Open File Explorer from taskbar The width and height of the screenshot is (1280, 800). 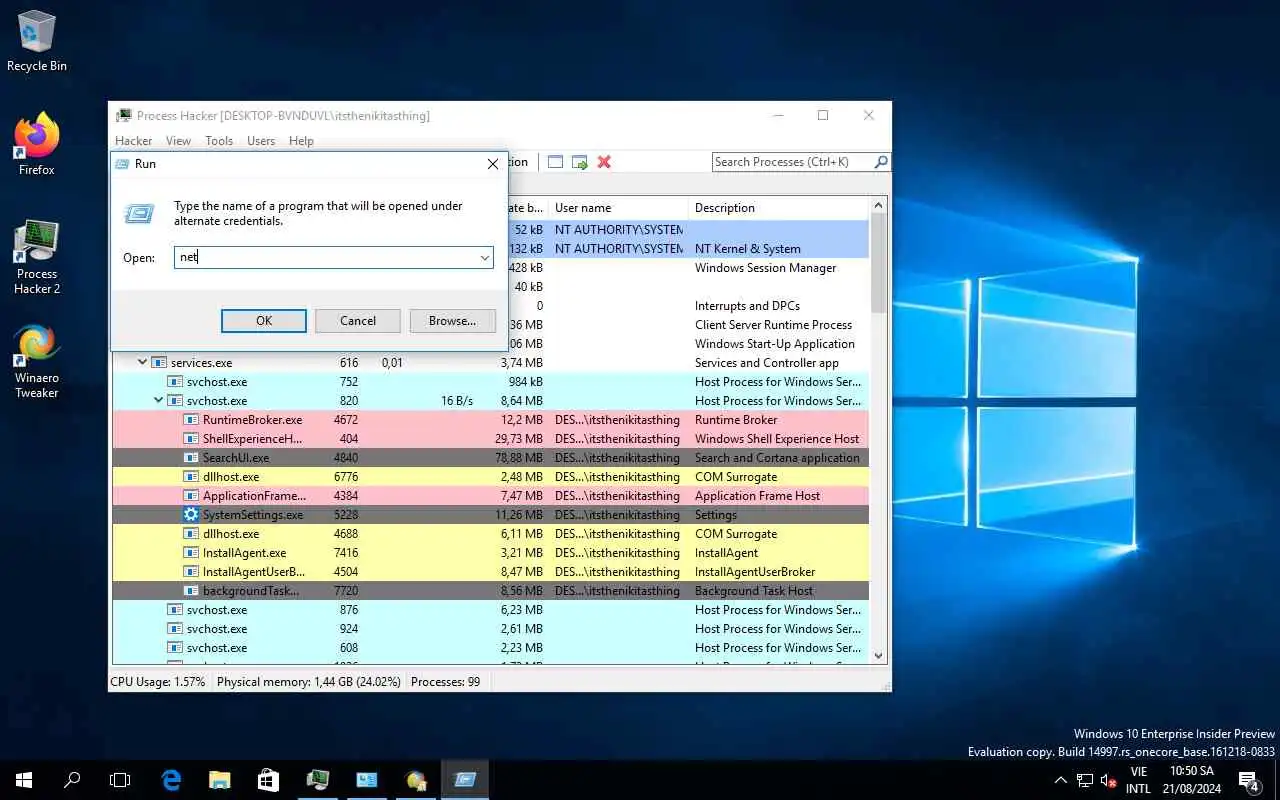coord(220,780)
